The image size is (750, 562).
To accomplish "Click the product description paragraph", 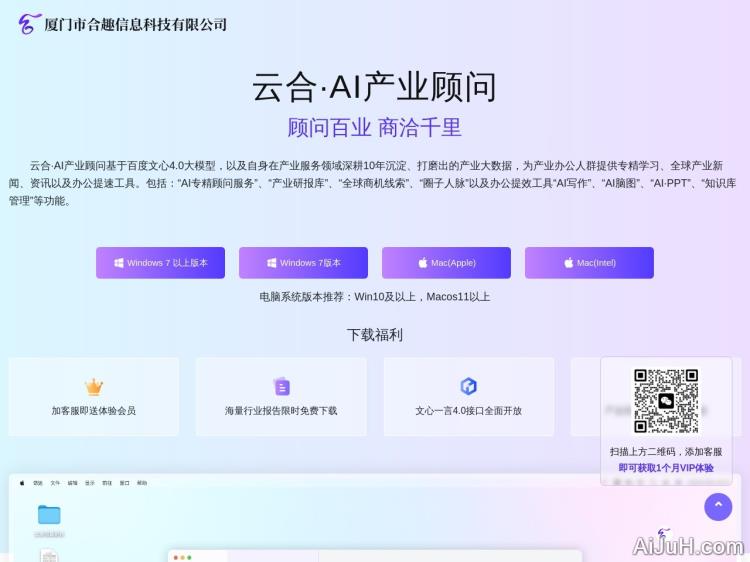I will pos(373,183).
